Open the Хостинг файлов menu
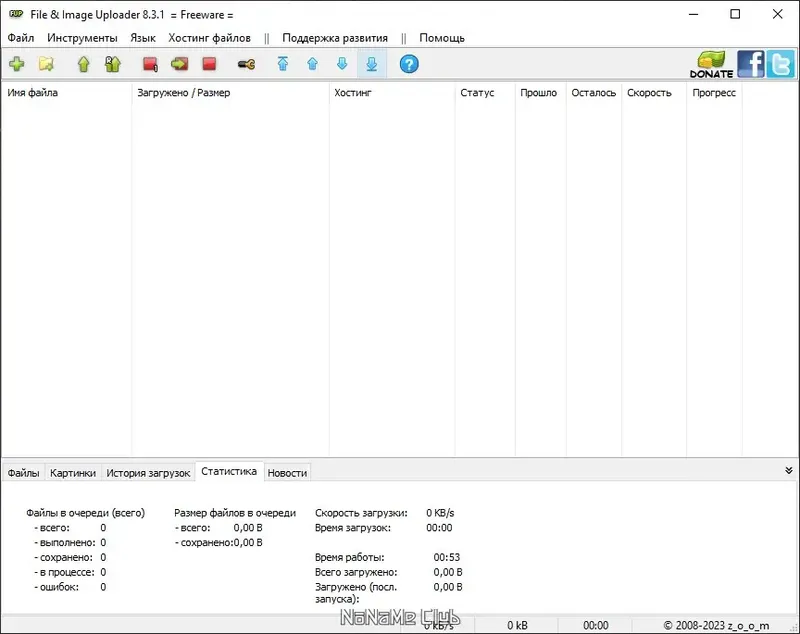The image size is (800, 634). 208,37
